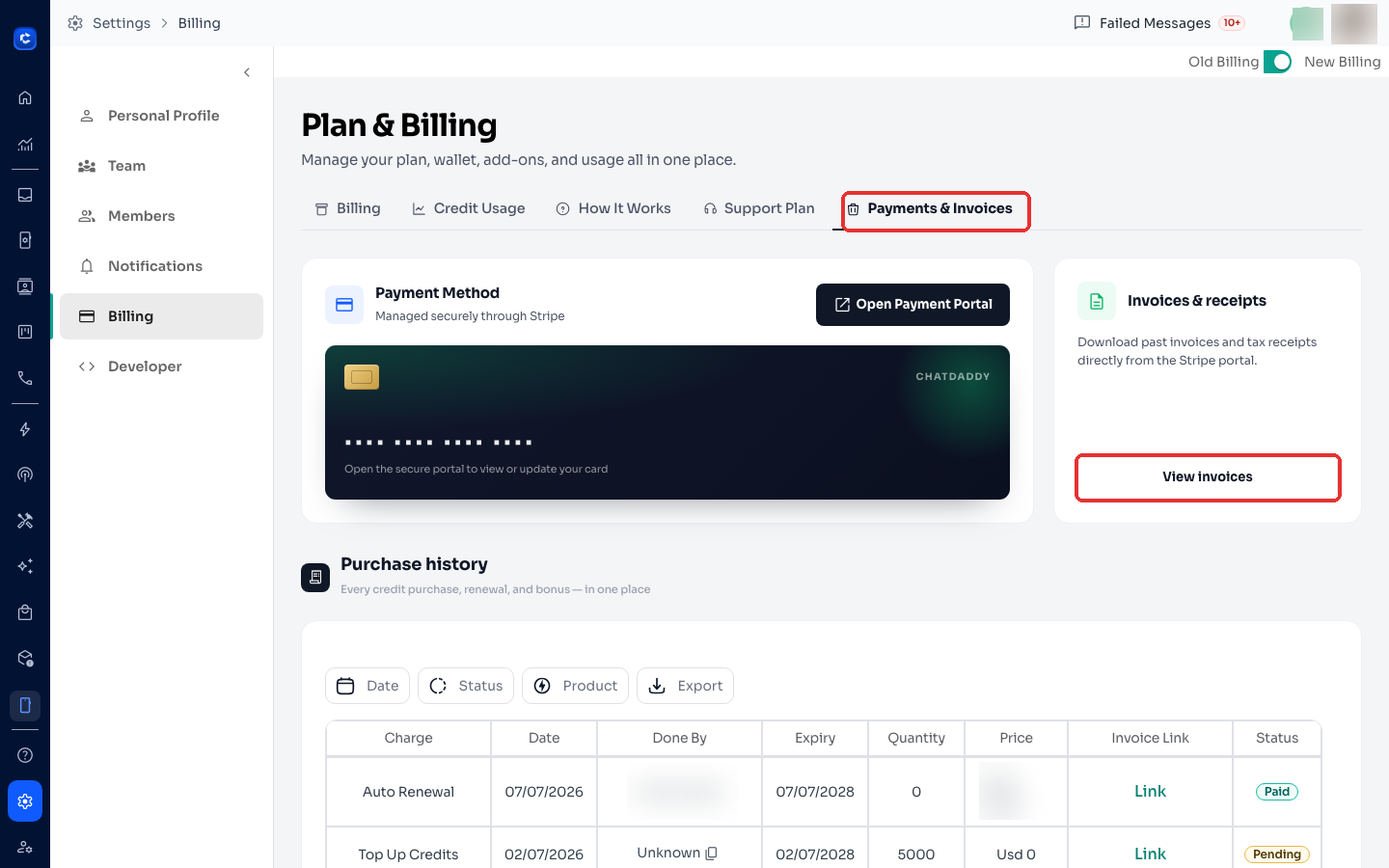Click the Failed Messages icon in the top bar
Viewport: 1389px width, 868px height.
[1082, 23]
